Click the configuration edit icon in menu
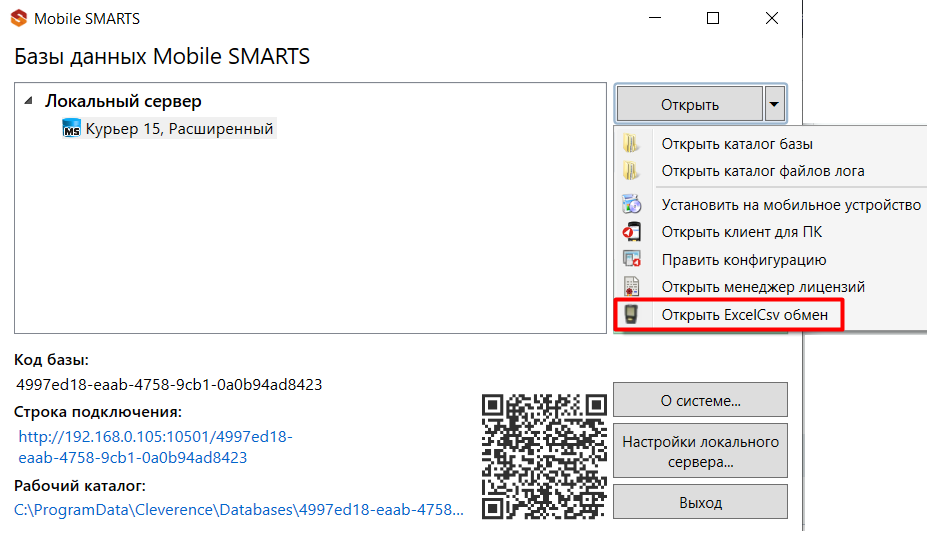Screen dimensions: 927x538 (x=631, y=259)
